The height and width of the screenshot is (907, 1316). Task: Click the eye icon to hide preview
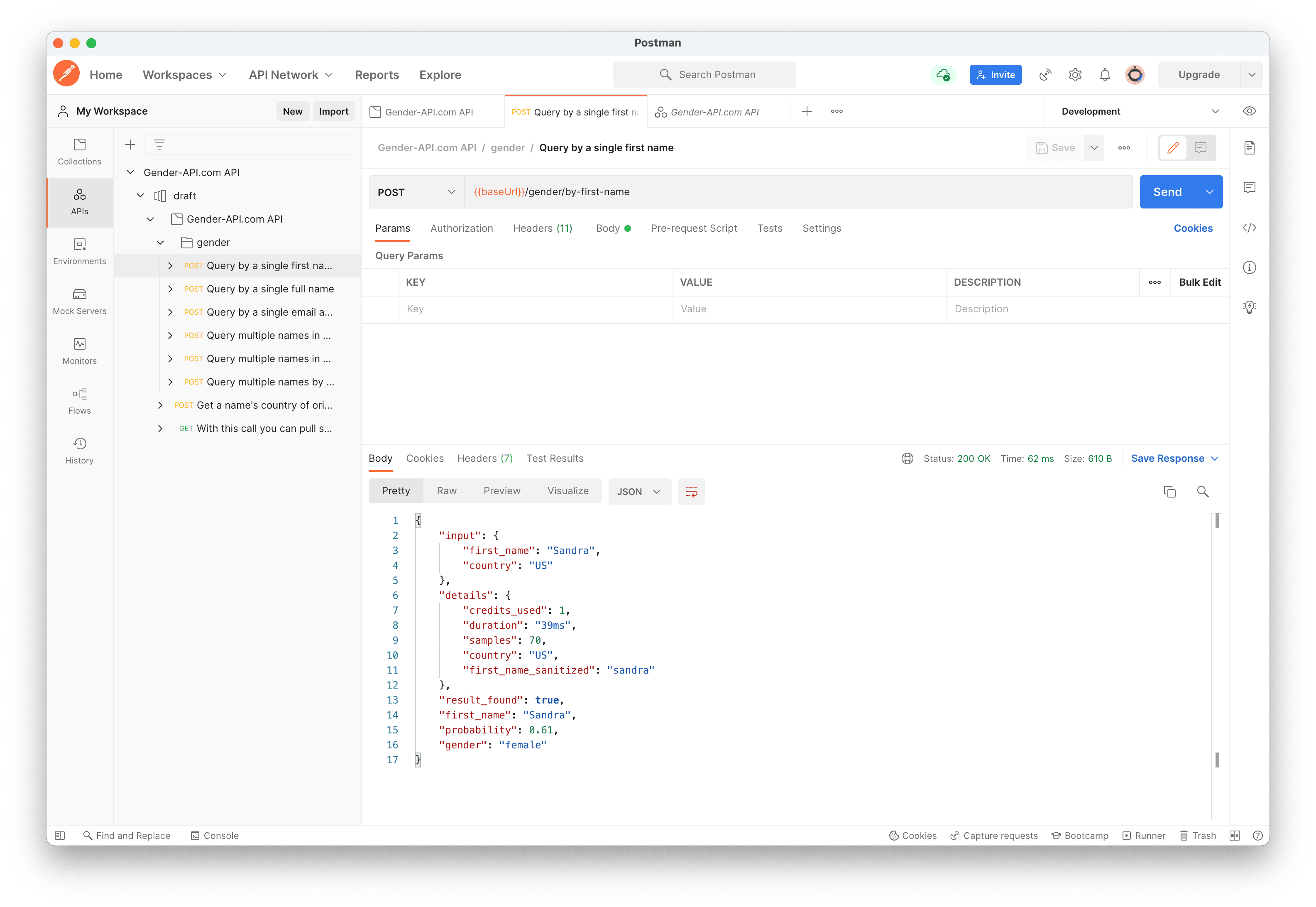(1250, 111)
